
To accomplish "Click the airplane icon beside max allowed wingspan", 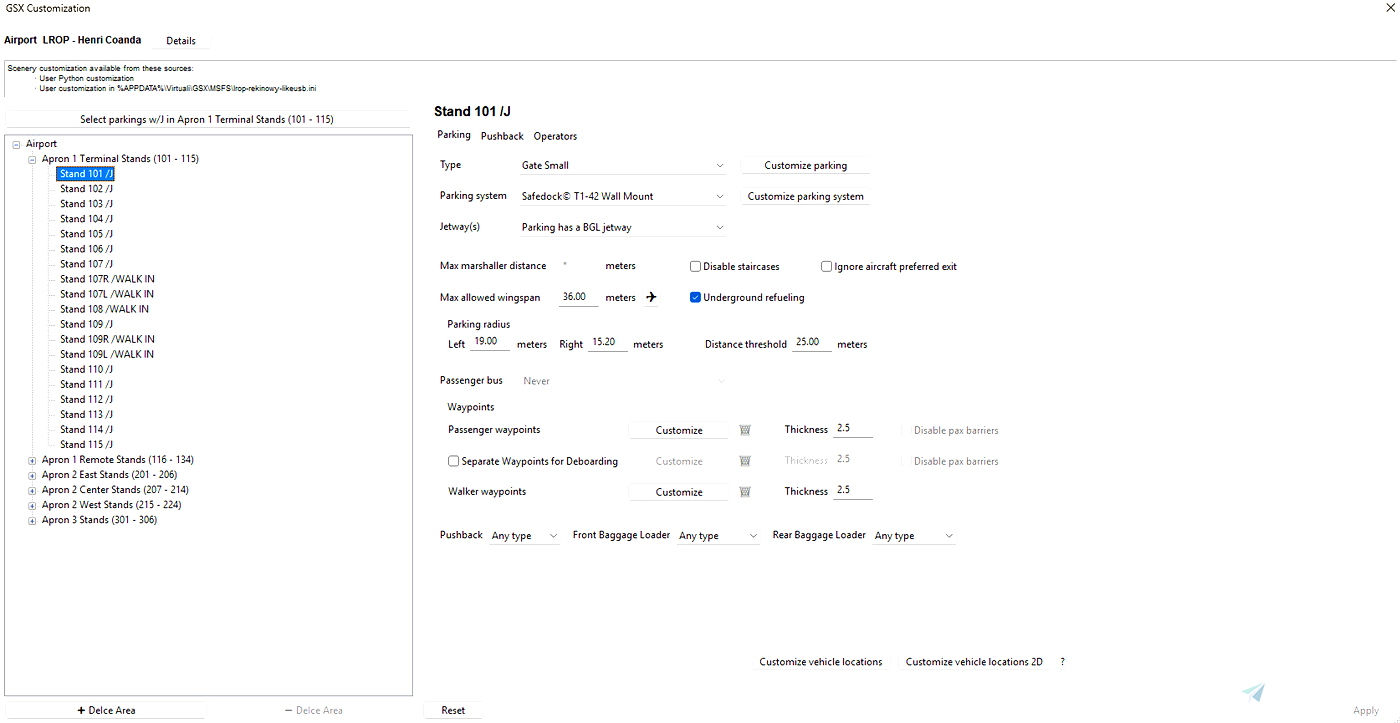I will 650,297.
